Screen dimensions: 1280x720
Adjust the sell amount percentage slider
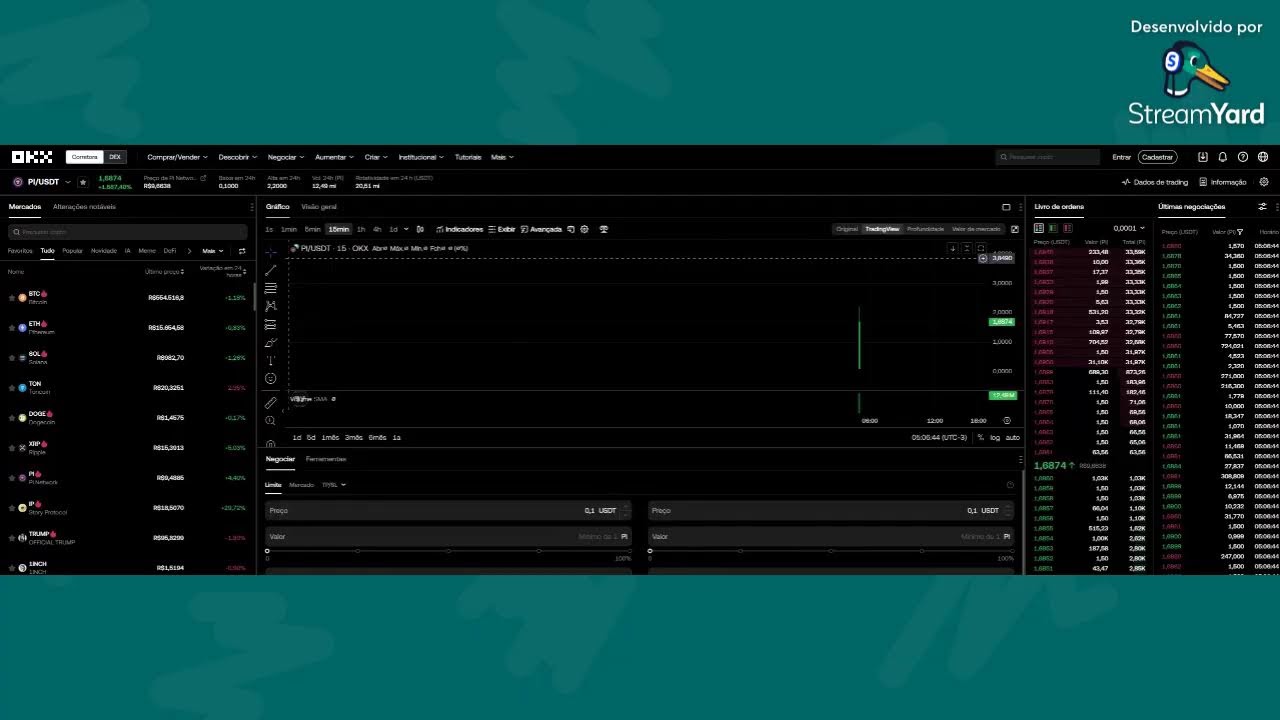(831, 551)
